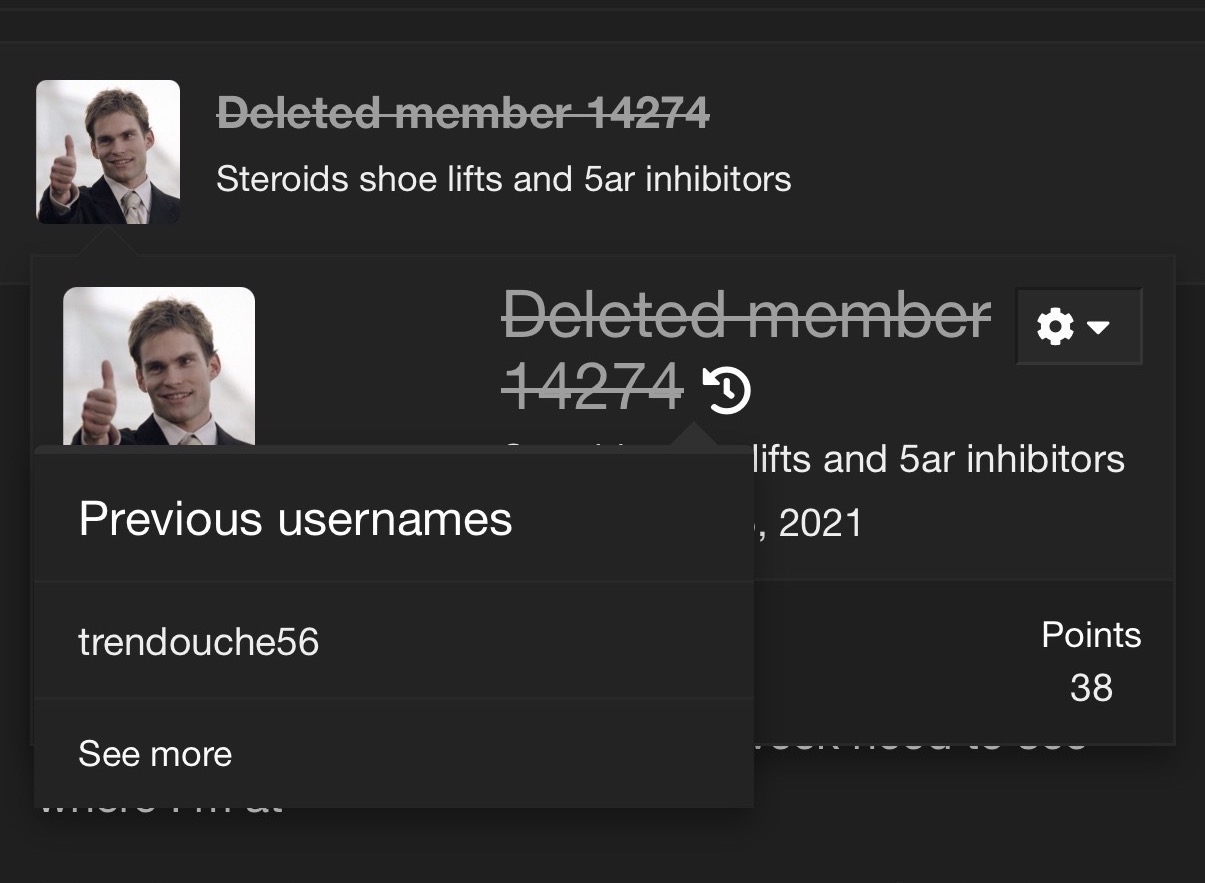
Task: Click the Previous usernames popup header
Action: pyautogui.click(x=295, y=519)
